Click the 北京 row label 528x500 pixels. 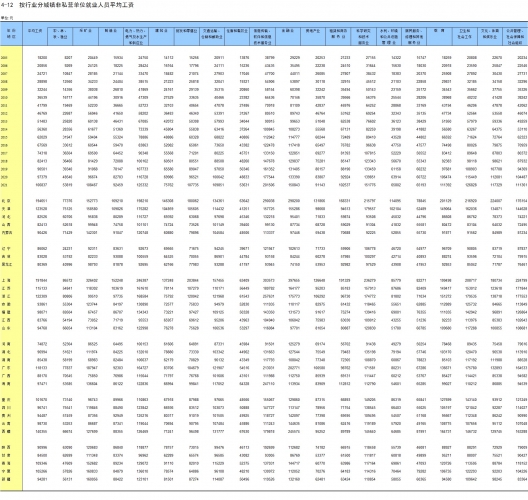[6, 201]
